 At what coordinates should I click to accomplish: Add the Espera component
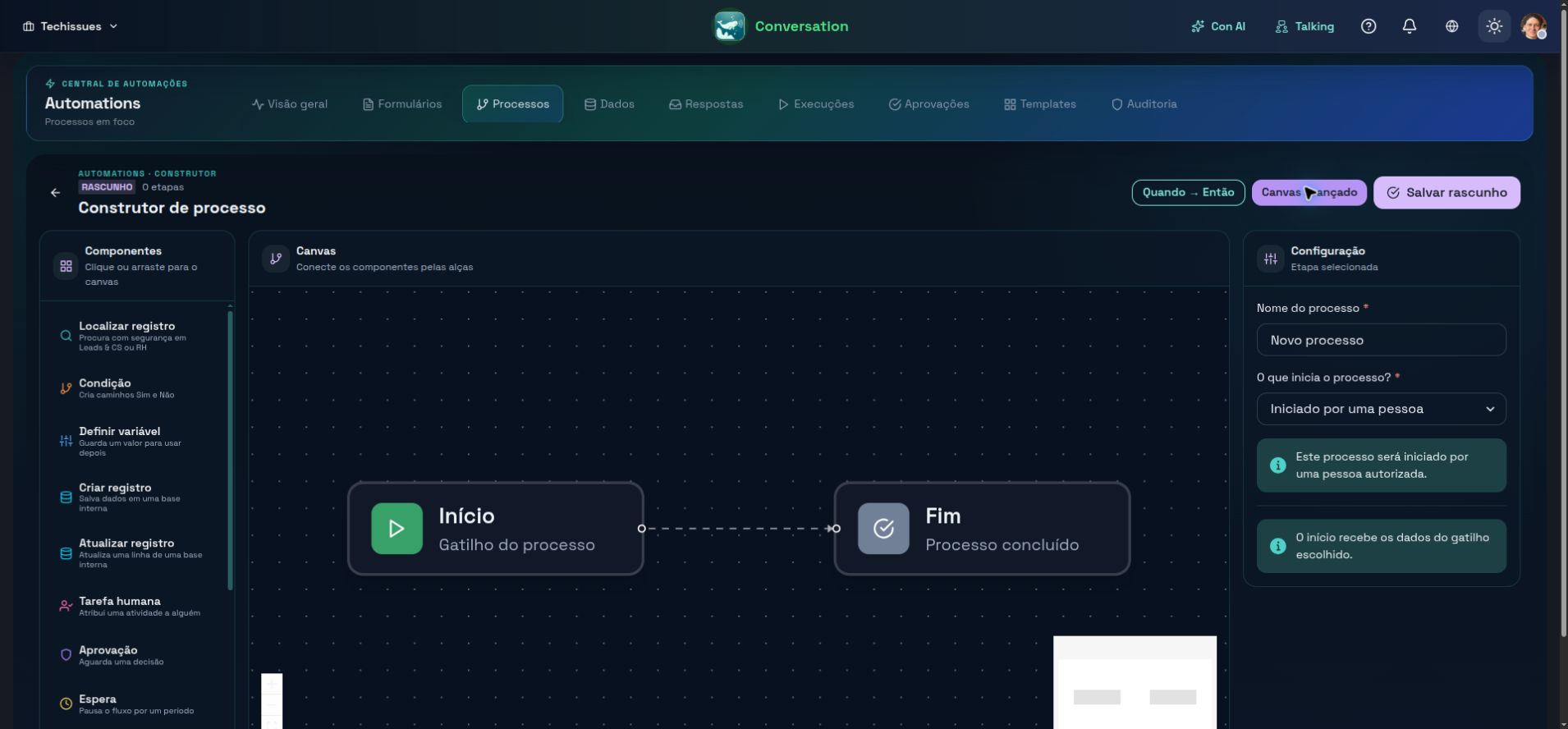(136, 704)
